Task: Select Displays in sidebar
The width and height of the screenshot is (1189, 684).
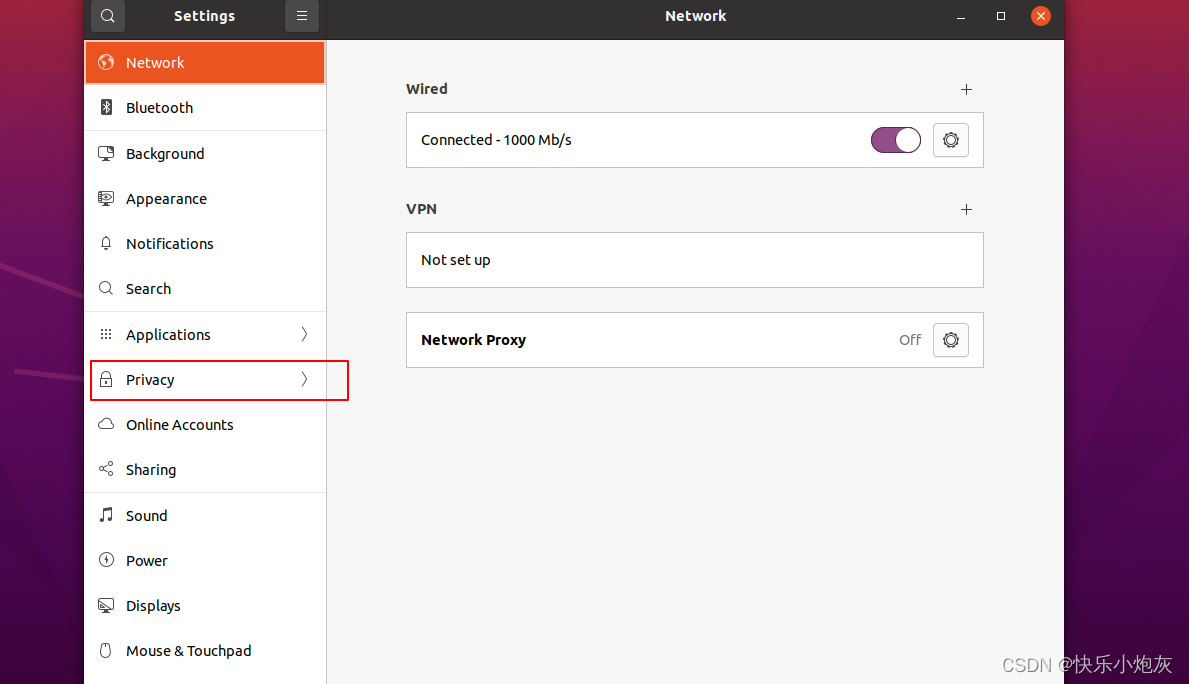Action: coord(205,605)
